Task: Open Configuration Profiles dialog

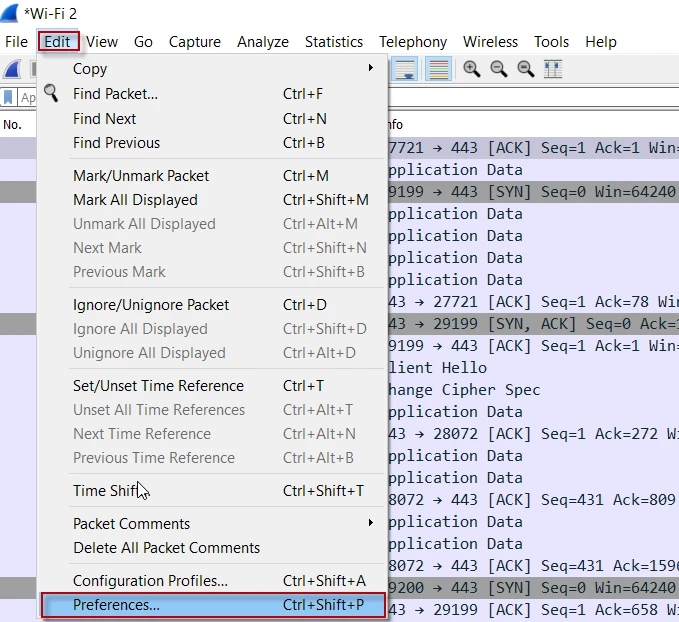Action: pos(150,581)
